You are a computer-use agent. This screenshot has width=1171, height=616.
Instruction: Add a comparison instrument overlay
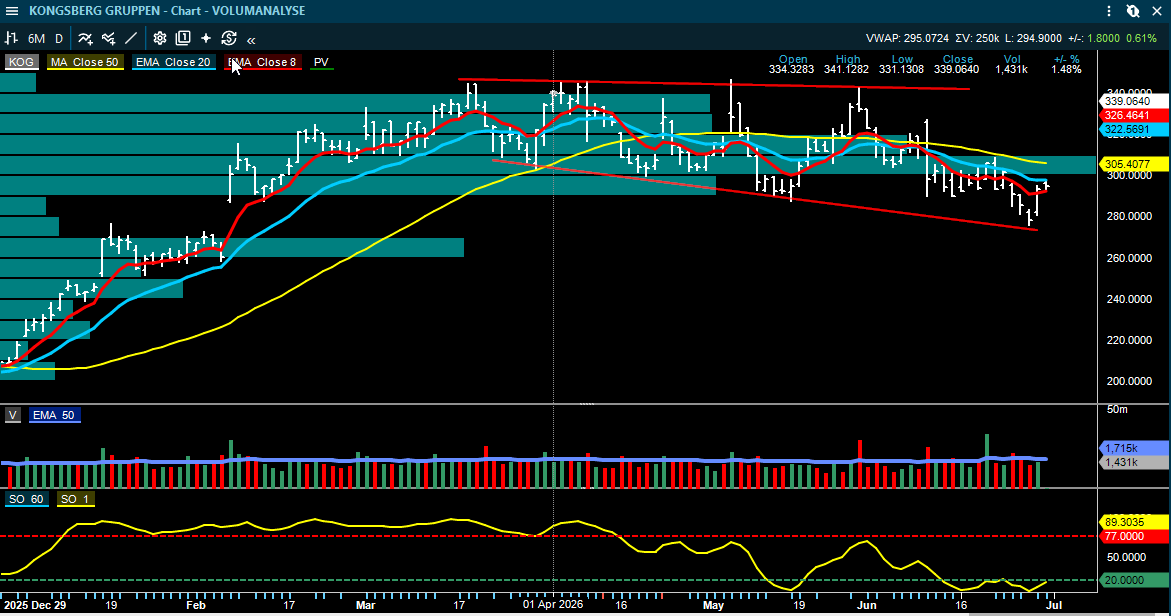click(108, 38)
